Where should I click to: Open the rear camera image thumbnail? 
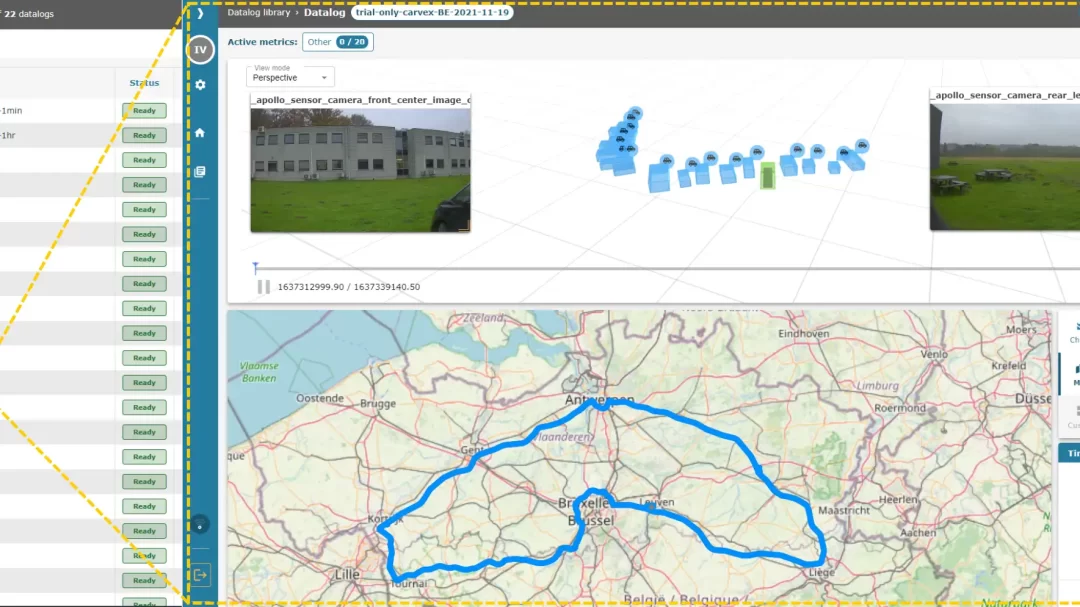[1004, 167]
